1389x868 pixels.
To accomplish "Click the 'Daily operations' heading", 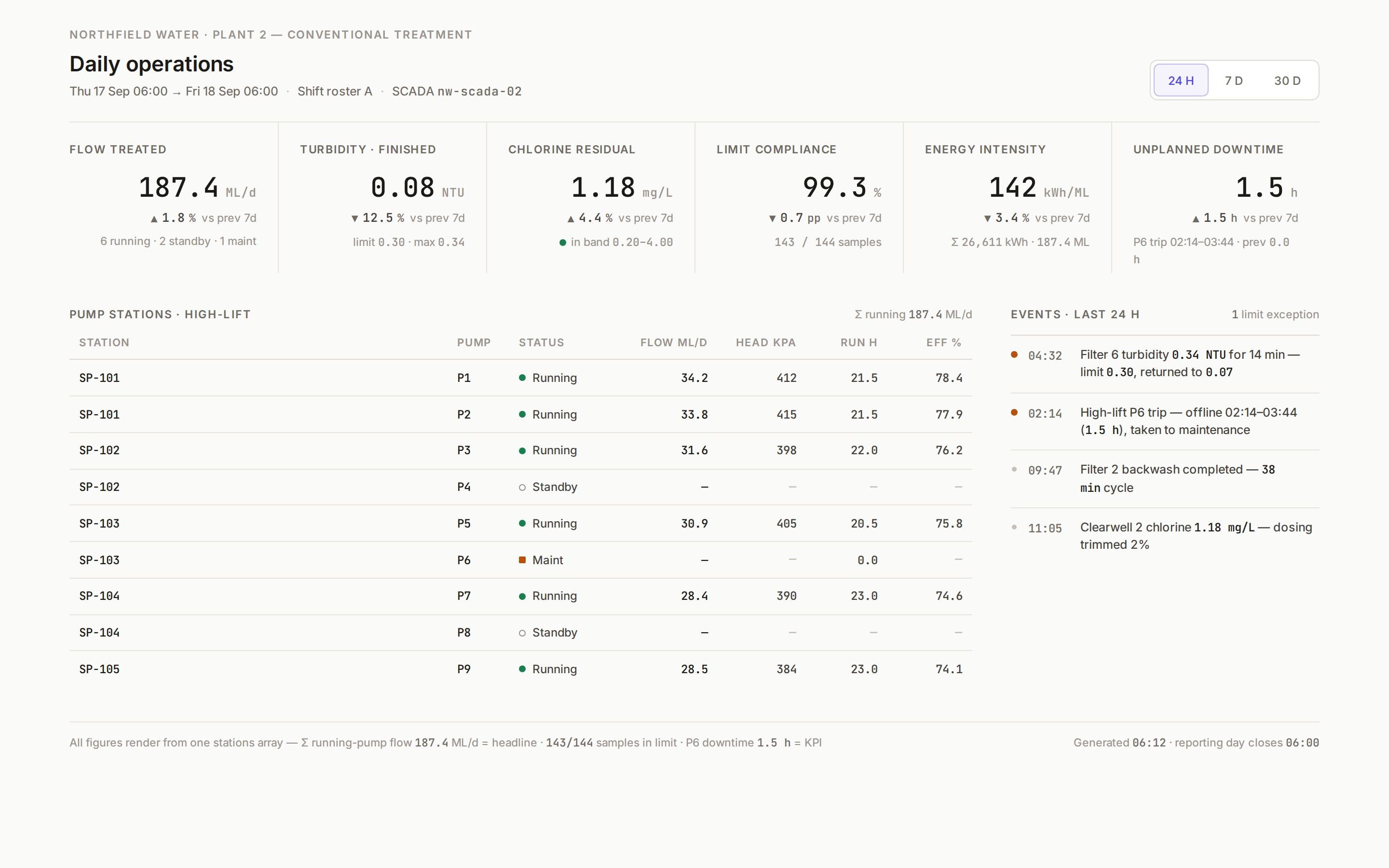I will tap(151, 64).
